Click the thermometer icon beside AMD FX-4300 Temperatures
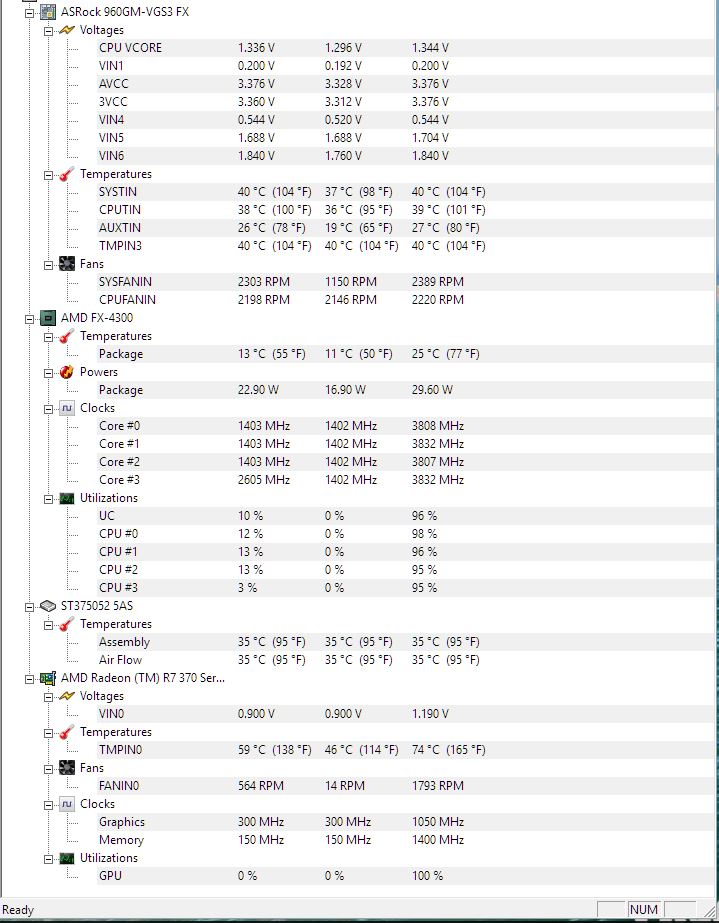Viewport: 719px width, 923px height. click(x=67, y=336)
